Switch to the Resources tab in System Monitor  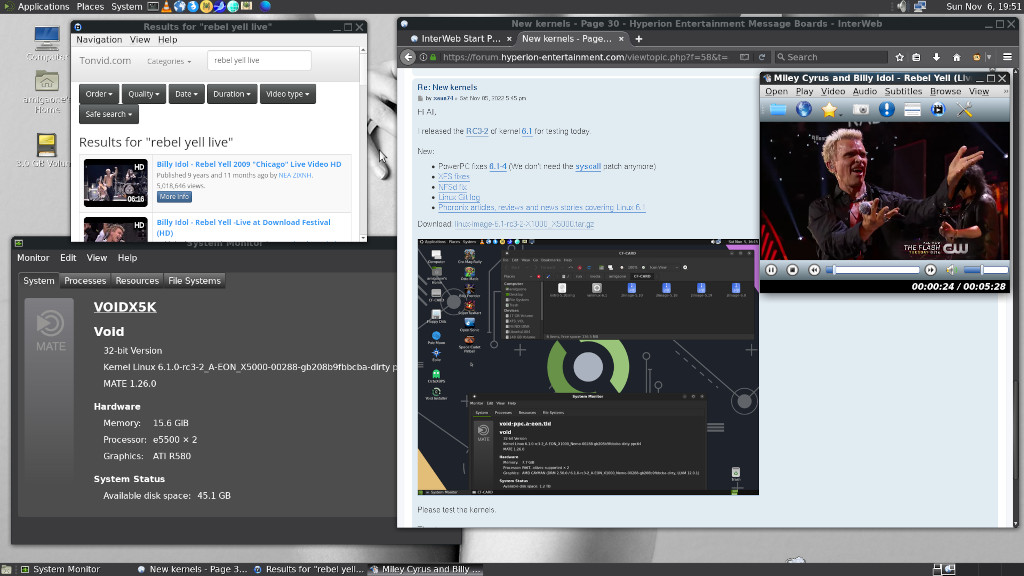(137, 281)
